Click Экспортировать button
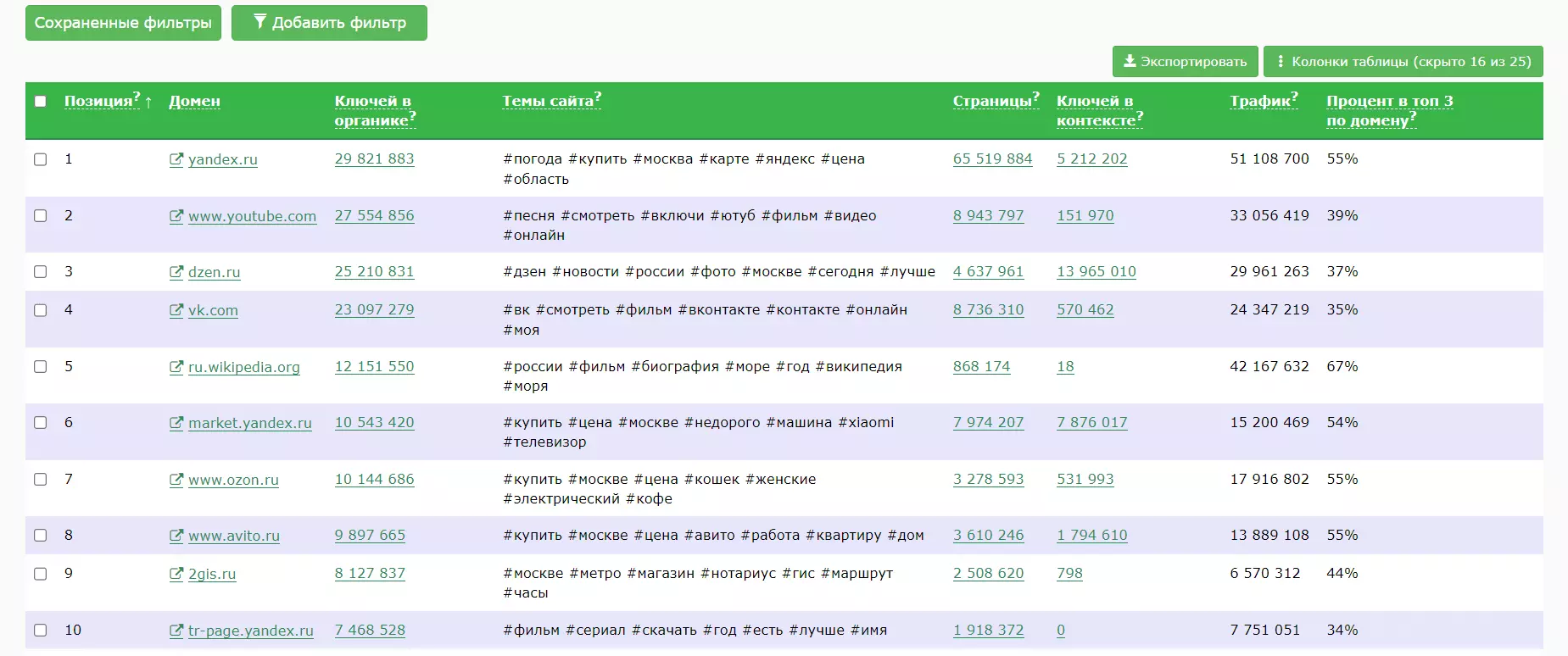 1185,62
